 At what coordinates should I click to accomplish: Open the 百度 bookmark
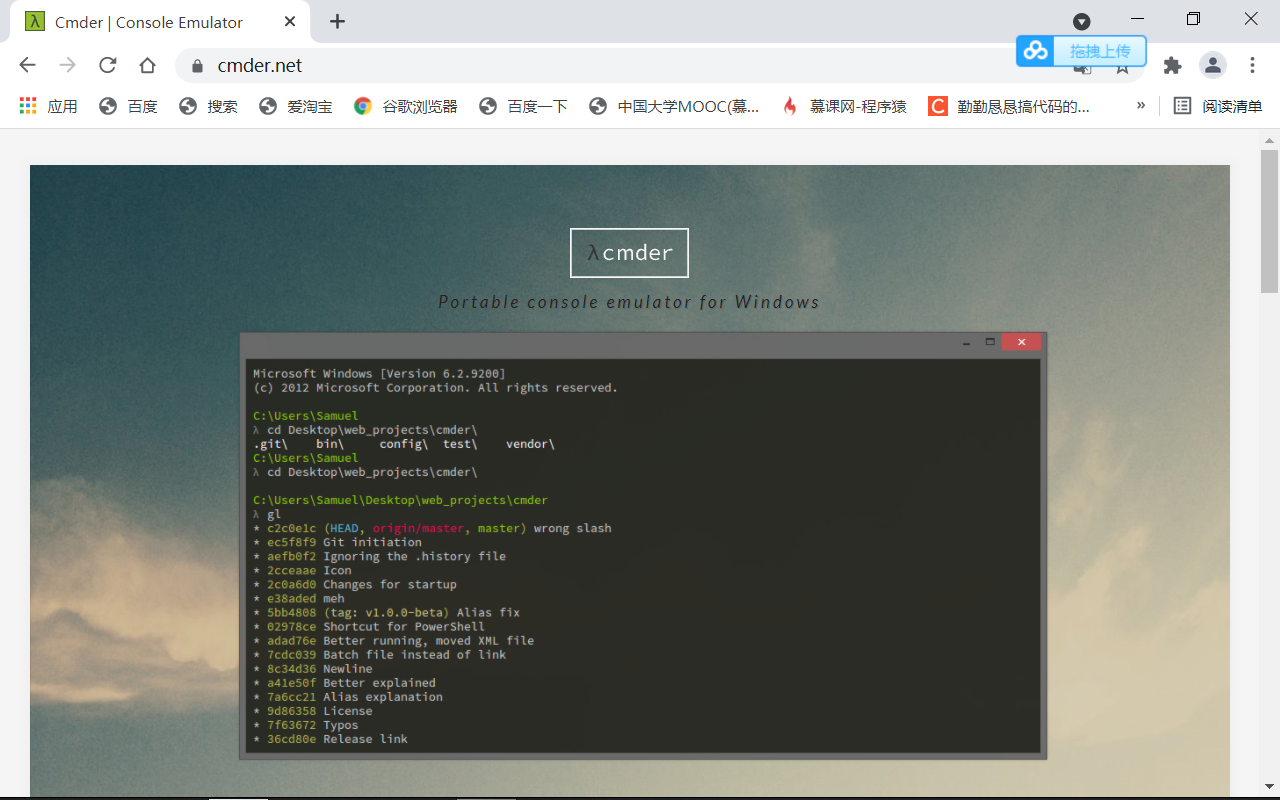point(128,105)
